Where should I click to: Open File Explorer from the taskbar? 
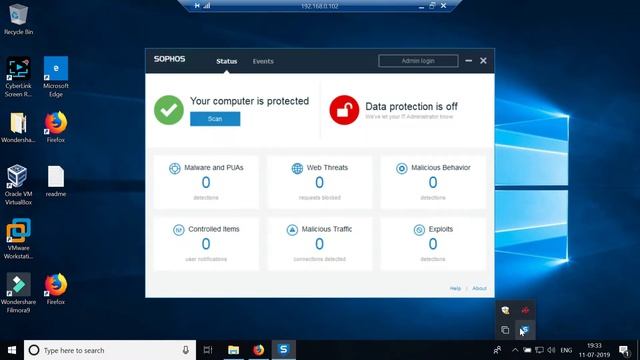233,350
